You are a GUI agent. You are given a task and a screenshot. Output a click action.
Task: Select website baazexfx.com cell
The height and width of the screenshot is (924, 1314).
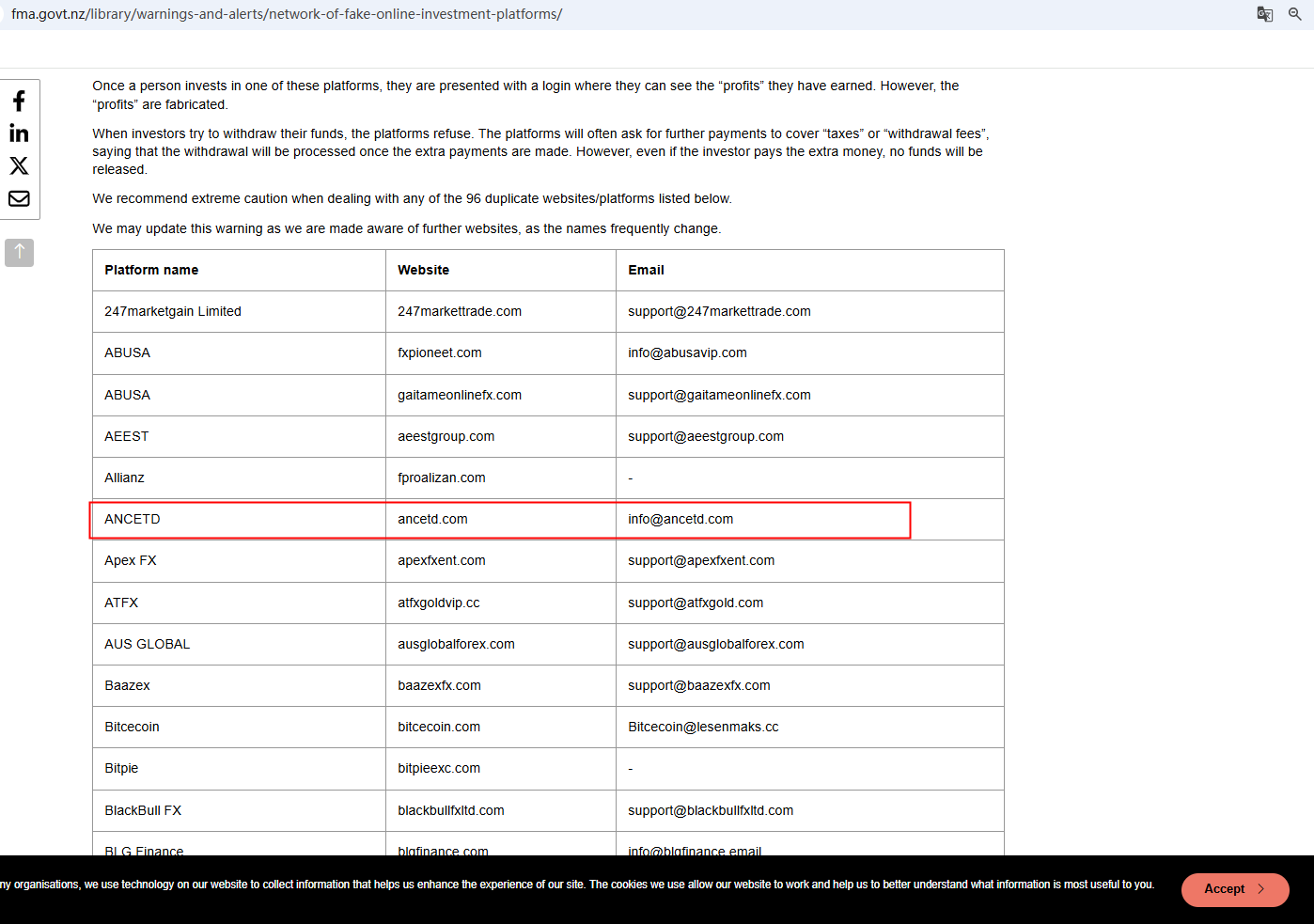tap(501, 685)
